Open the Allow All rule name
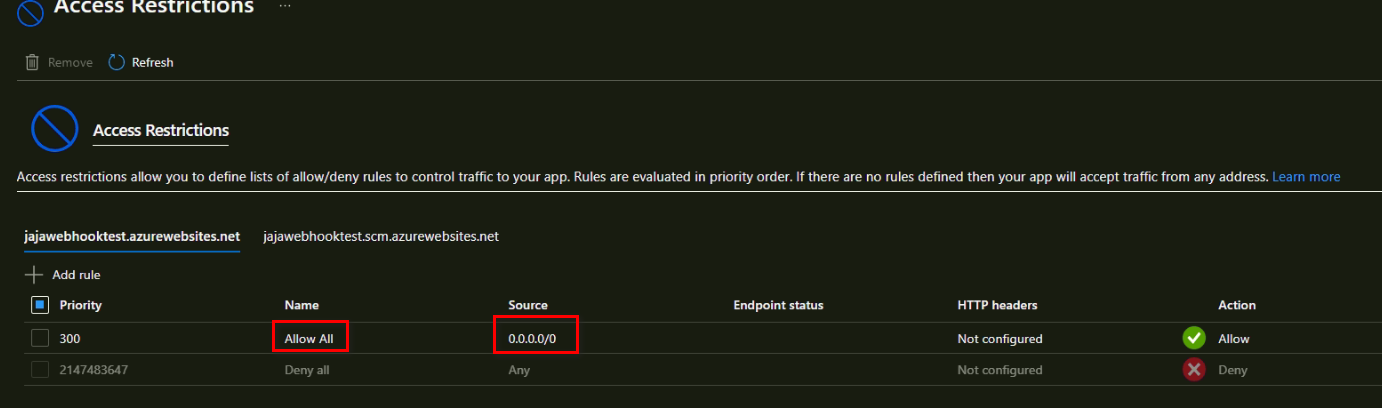Screen dimensions: 1382x408 point(309,339)
